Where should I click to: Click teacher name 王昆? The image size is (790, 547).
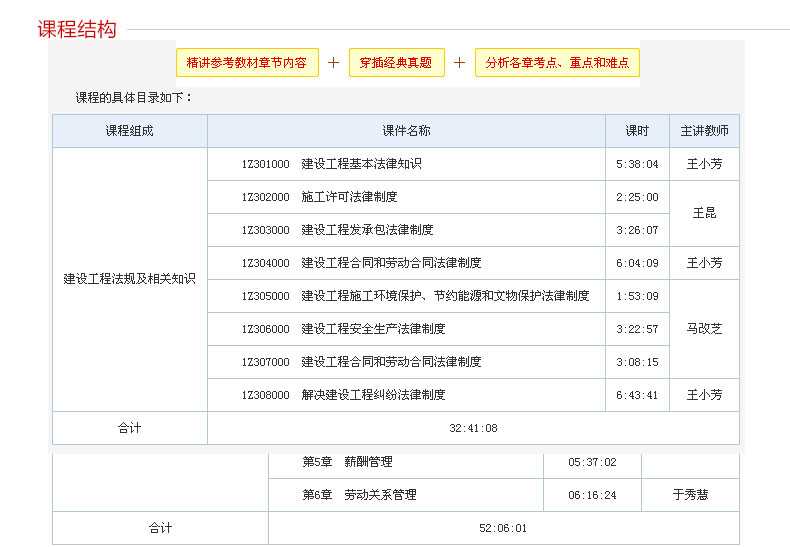pyautogui.click(x=704, y=213)
